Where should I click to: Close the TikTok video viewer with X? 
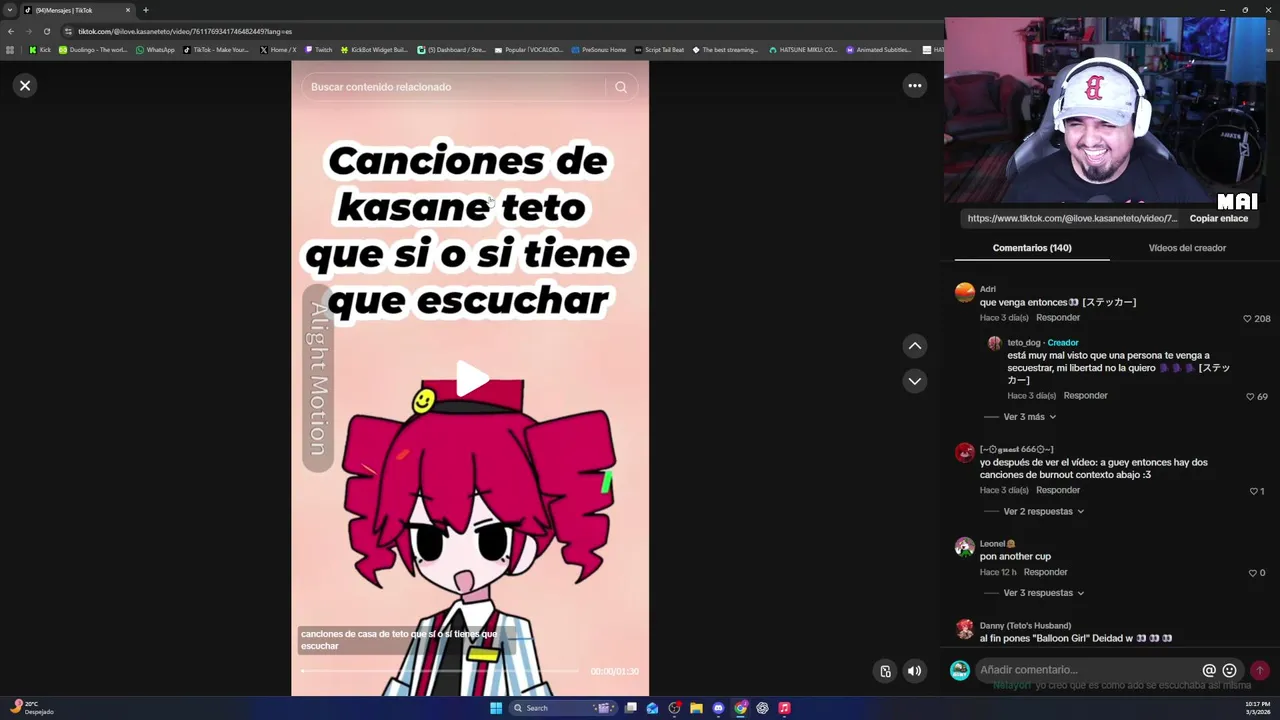coord(25,86)
